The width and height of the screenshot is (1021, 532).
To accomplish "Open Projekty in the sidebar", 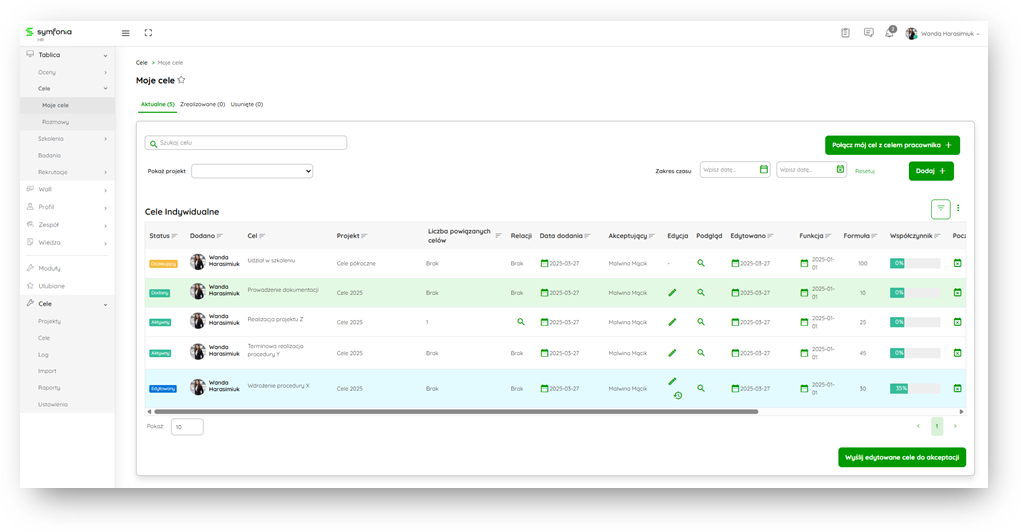I will 49,321.
